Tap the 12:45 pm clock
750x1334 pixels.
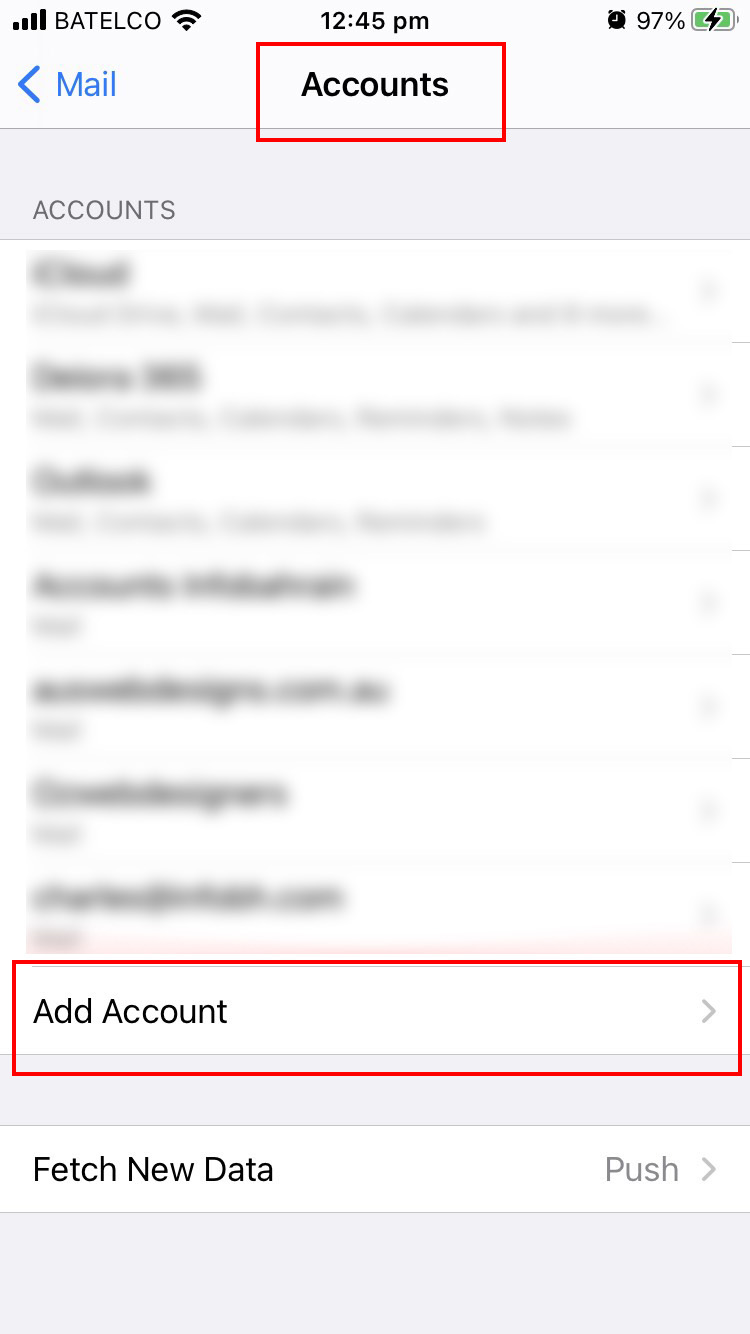(x=375, y=21)
